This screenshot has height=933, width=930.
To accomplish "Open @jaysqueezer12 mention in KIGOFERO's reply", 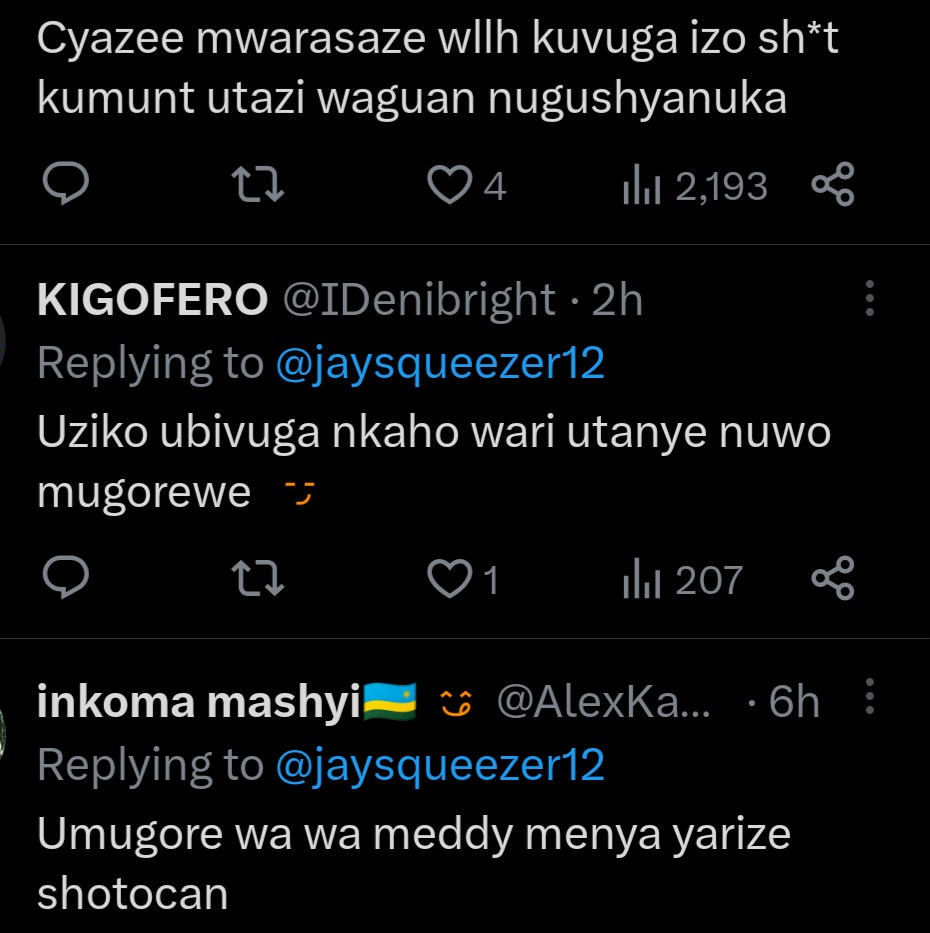I will [x=440, y=363].
